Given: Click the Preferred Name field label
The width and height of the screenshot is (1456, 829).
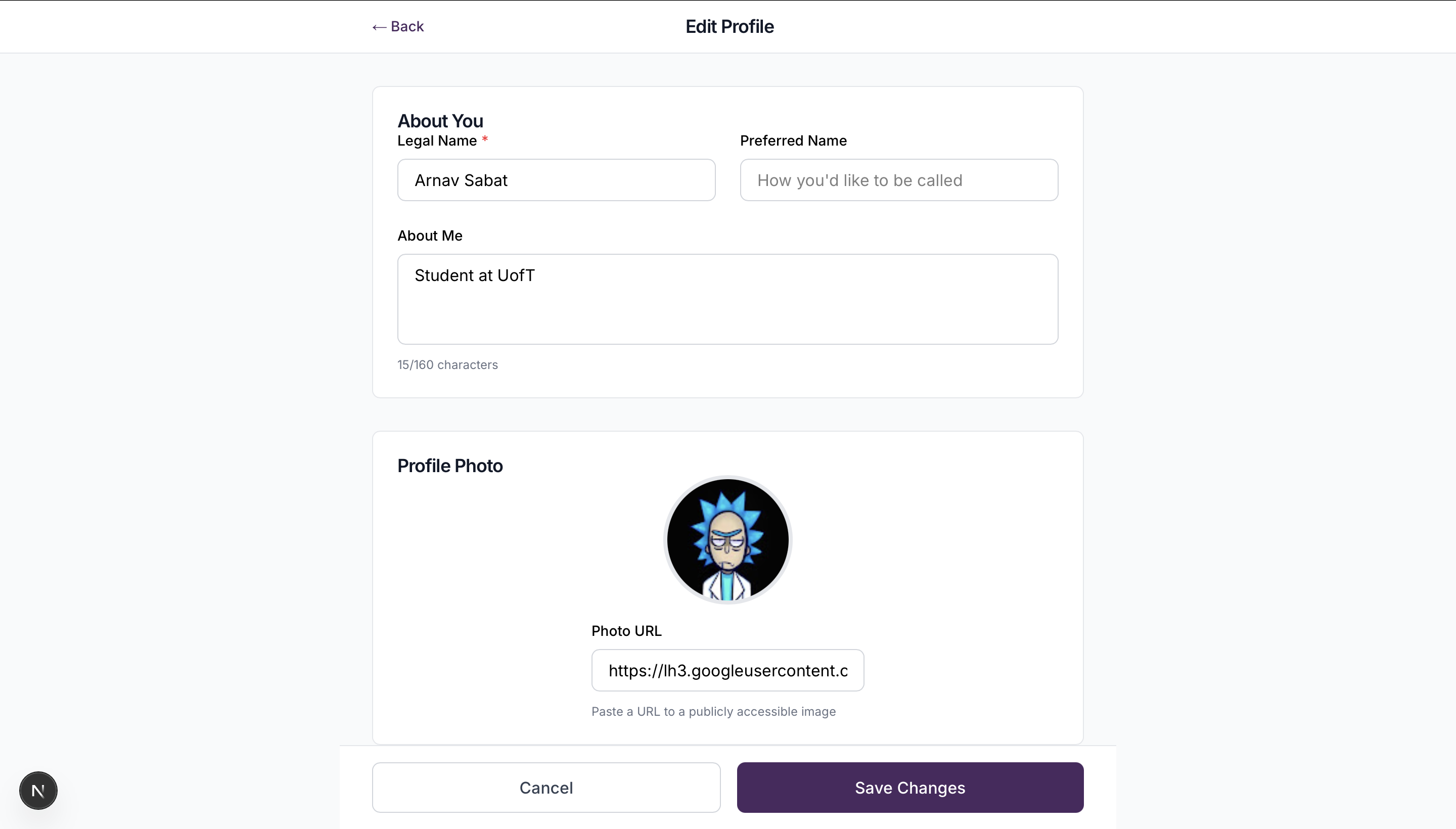Looking at the screenshot, I should click(x=793, y=141).
